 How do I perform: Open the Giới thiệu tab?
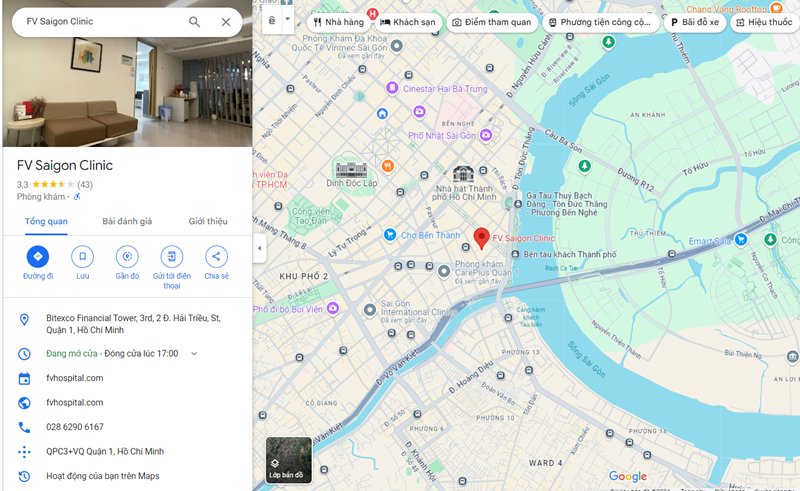[208, 221]
